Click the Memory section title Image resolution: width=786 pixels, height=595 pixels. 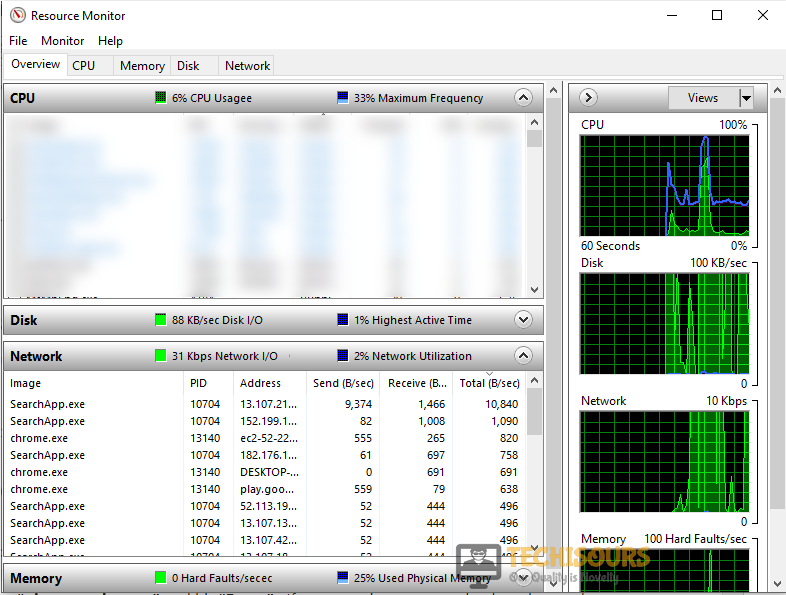coord(36,578)
